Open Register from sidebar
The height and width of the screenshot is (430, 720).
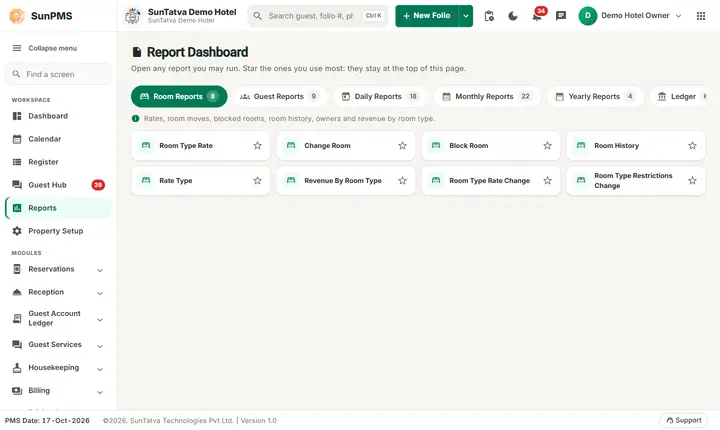pos(58,162)
